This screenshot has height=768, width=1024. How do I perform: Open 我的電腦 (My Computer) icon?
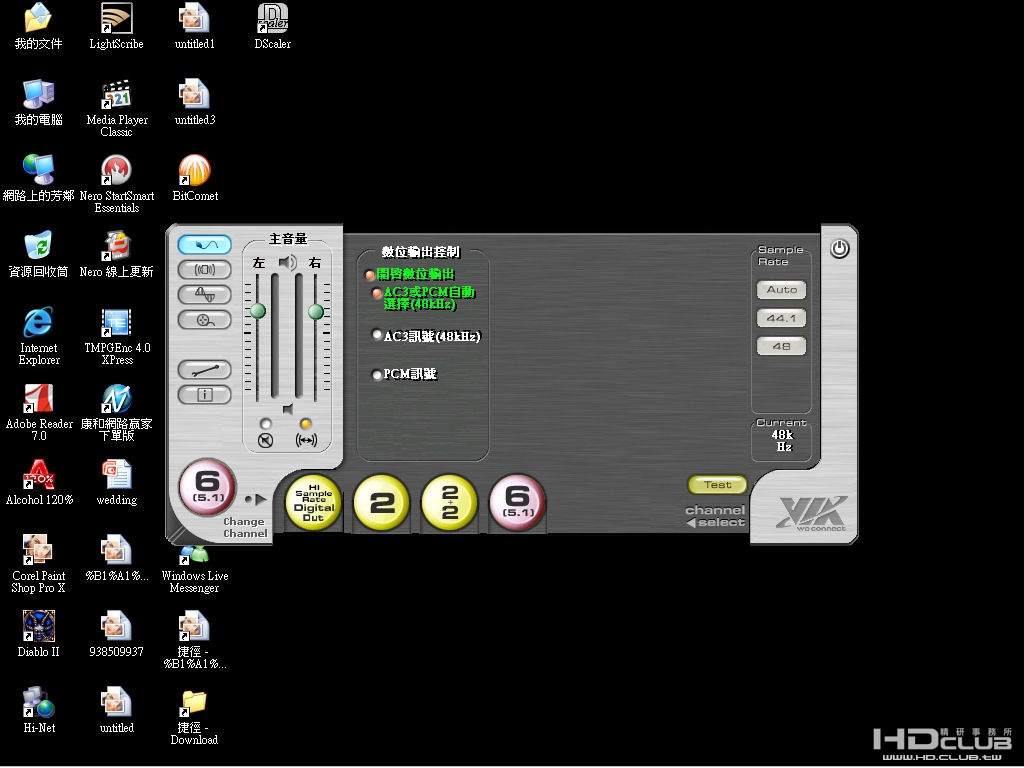[x=39, y=102]
